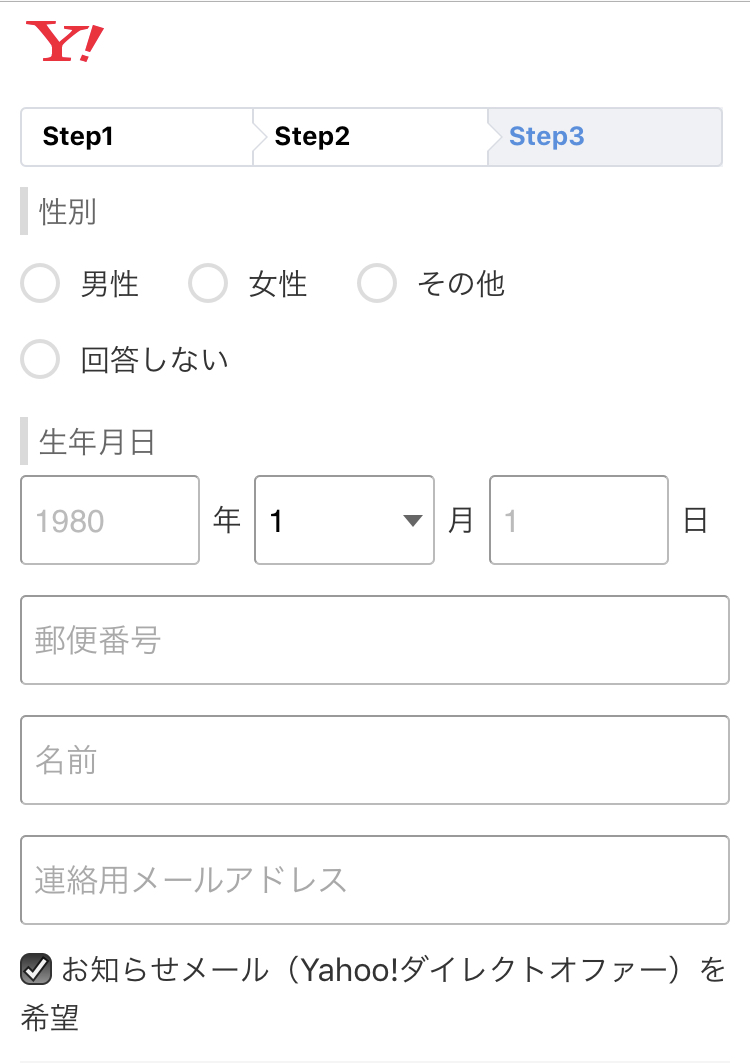Image resolution: width=750 pixels, height=1063 pixels.
Task: Select 回答しない radio option
Action: tap(40, 359)
